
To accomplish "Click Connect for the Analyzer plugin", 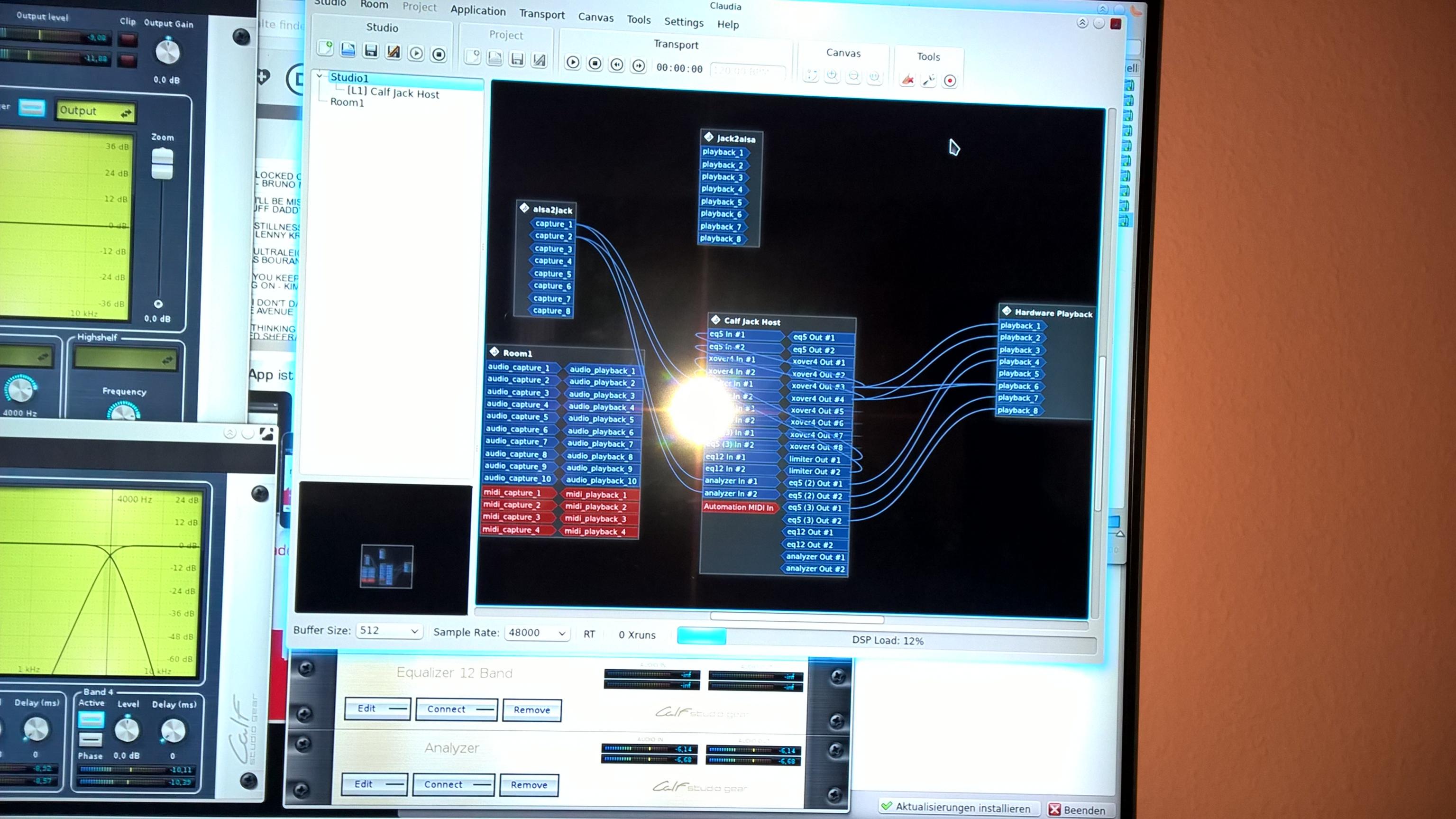I will pyautogui.click(x=453, y=785).
